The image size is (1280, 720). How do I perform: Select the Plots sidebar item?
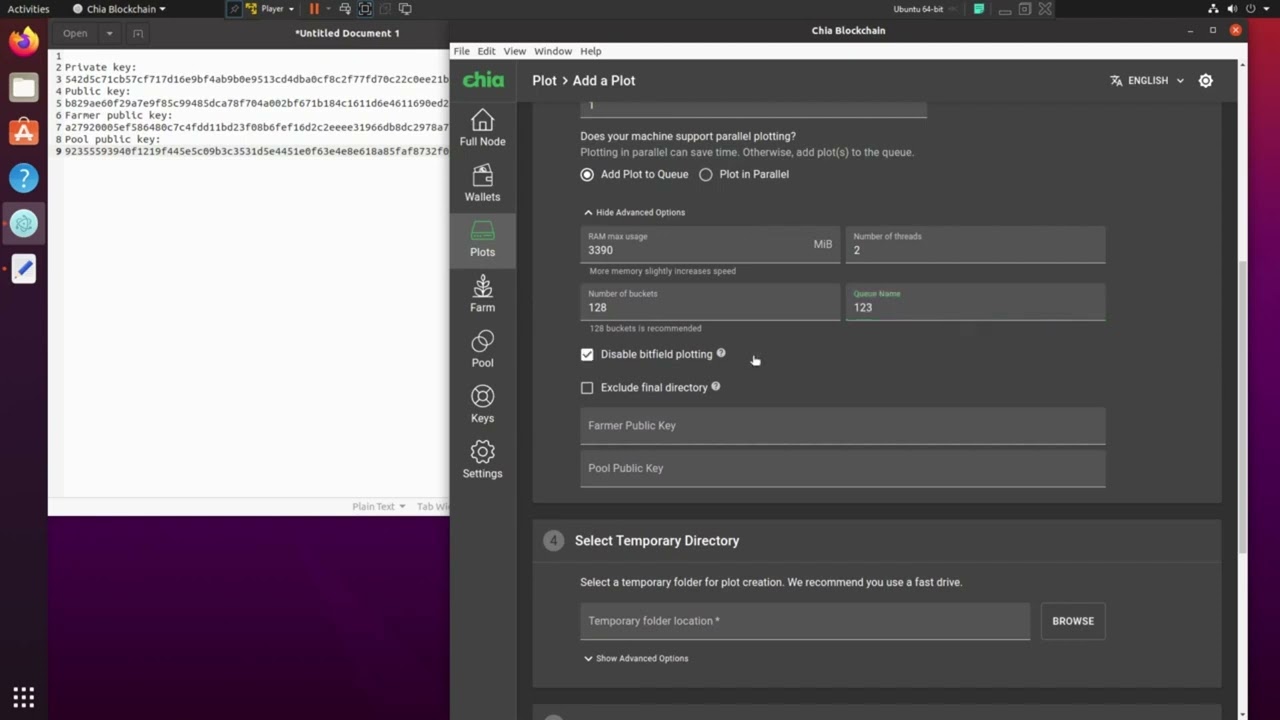pyautogui.click(x=482, y=239)
